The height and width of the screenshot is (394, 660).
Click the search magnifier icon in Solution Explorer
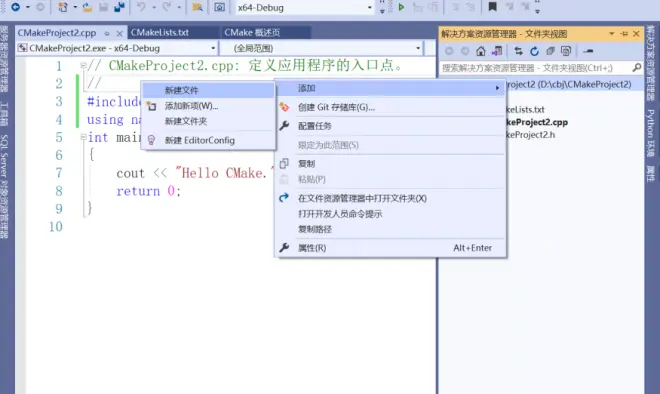point(637,67)
